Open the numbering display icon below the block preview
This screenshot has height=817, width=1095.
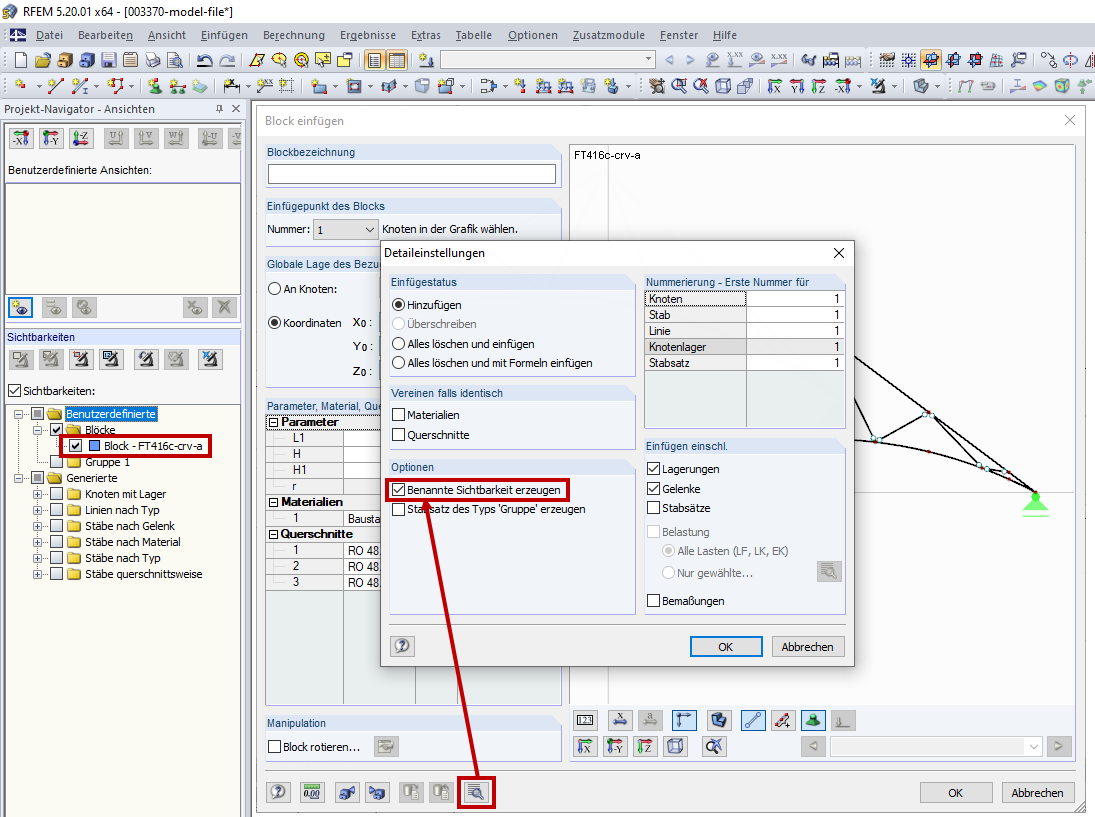click(x=587, y=720)
